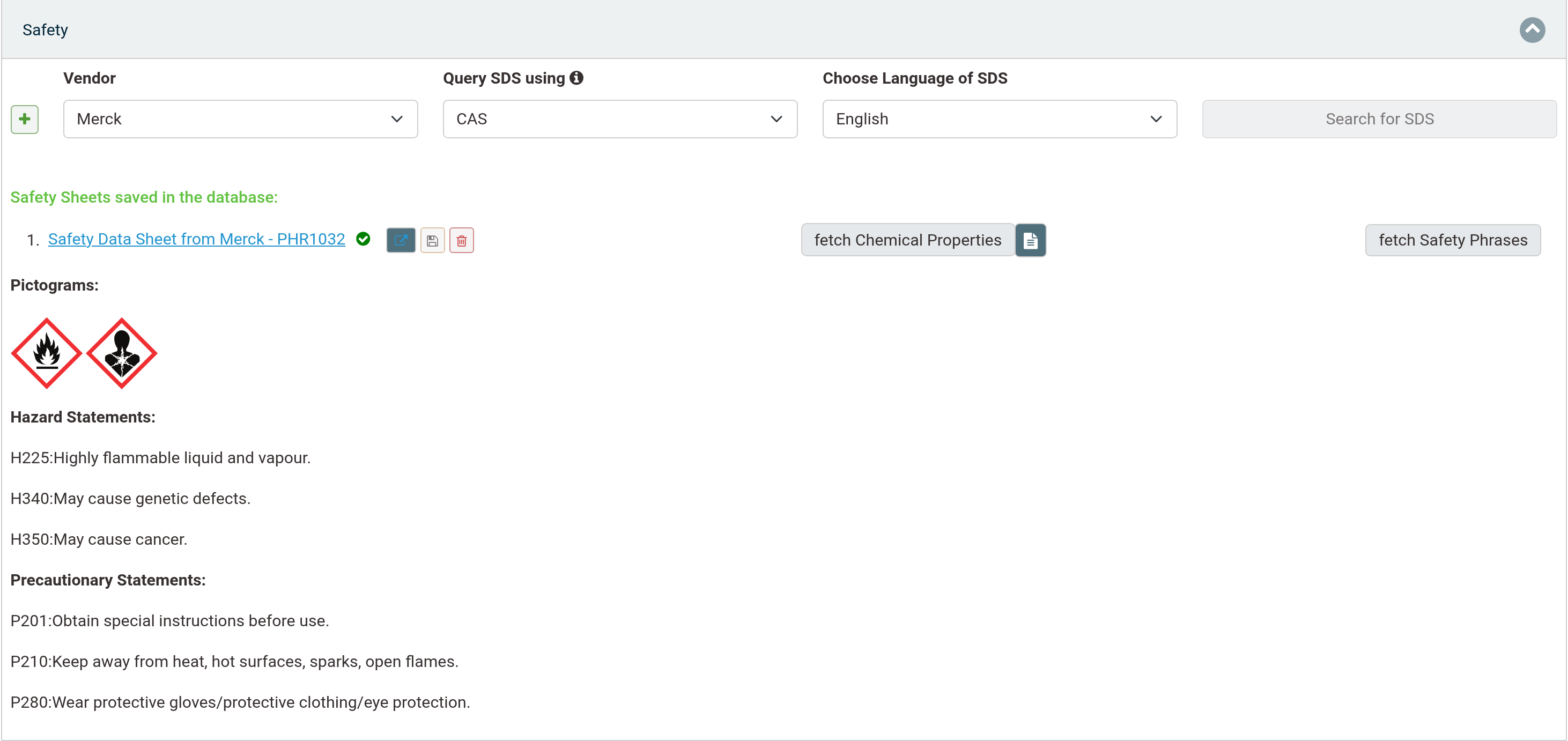This screenshot has width=1568, height=741.
Task: Open the Vendor dropdown showing Merck
Action: pos(240,119)
